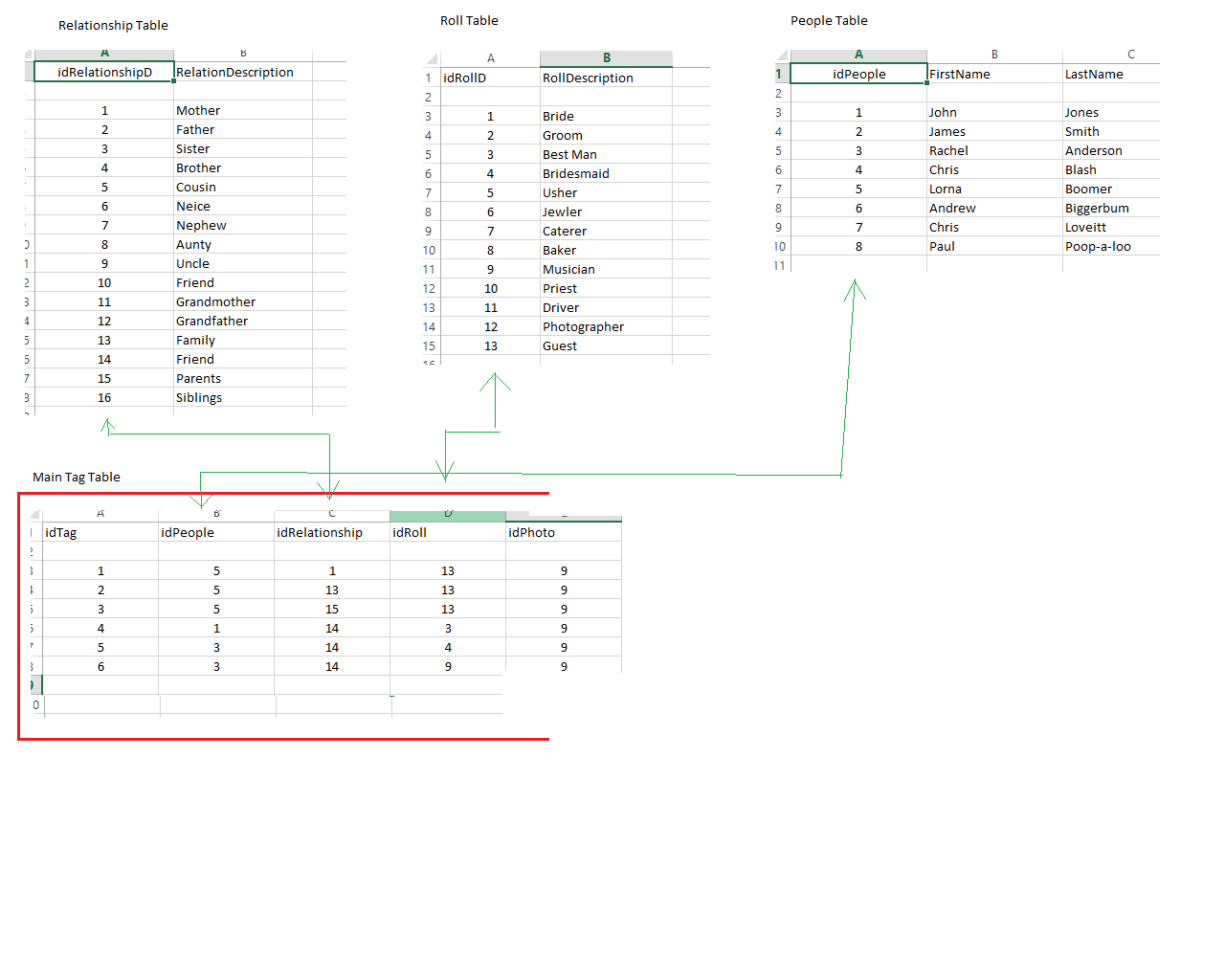Click the idPhoto header cell
The width and height of the screenshot is (1225, 980).
[564, 532]
